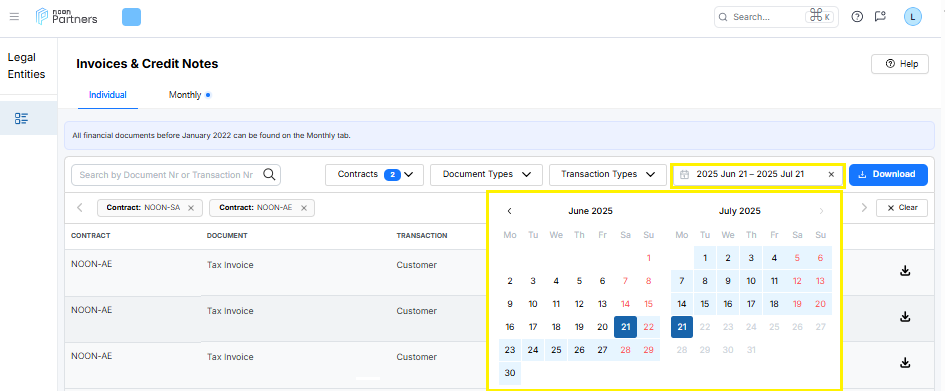Expand the Contracts dropdown
Viewport: 945px width, 391px height.
click(x=374, y=175)
